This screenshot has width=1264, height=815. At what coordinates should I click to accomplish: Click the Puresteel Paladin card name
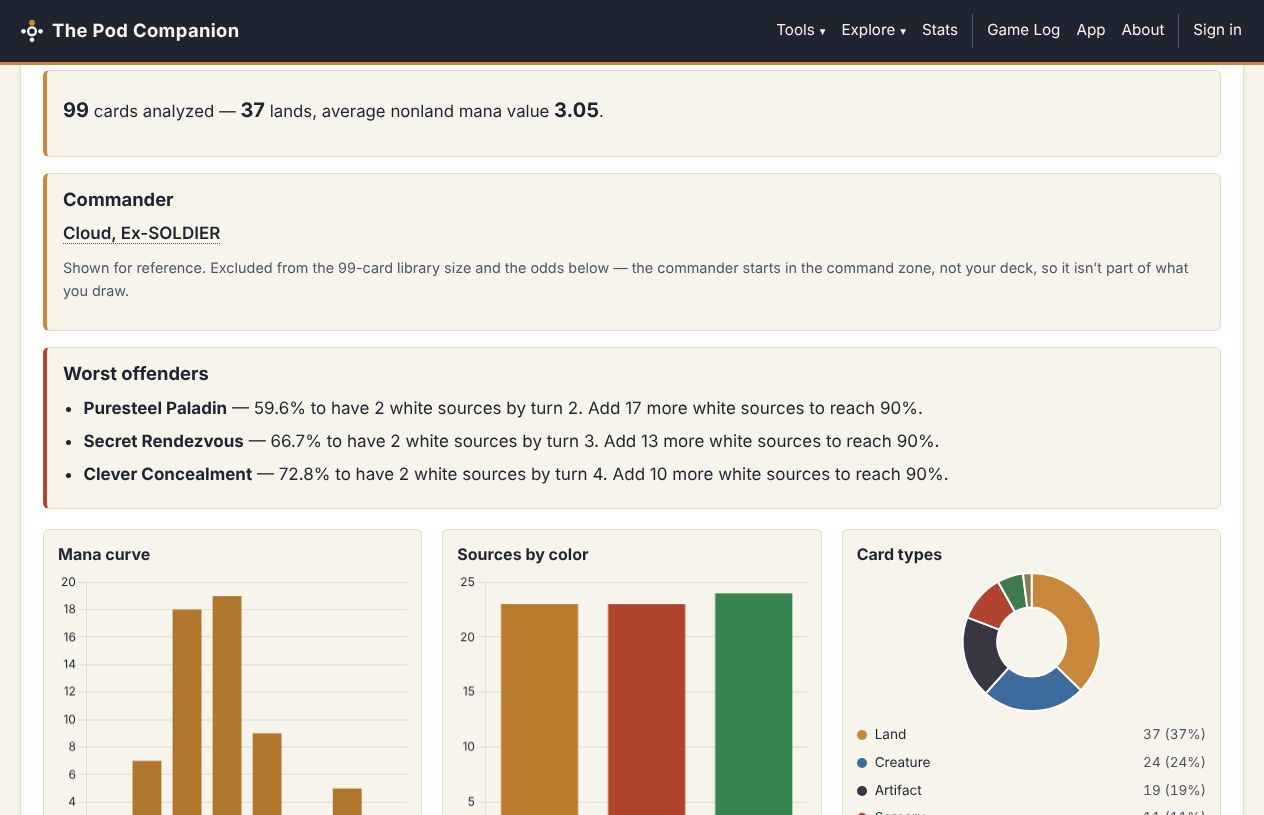(x=155, y=408)
